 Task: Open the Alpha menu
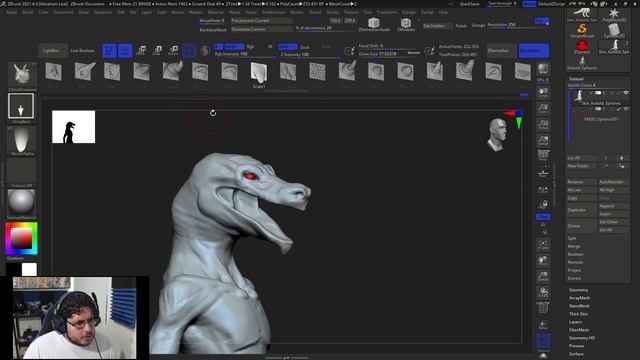tap(11, 12)
